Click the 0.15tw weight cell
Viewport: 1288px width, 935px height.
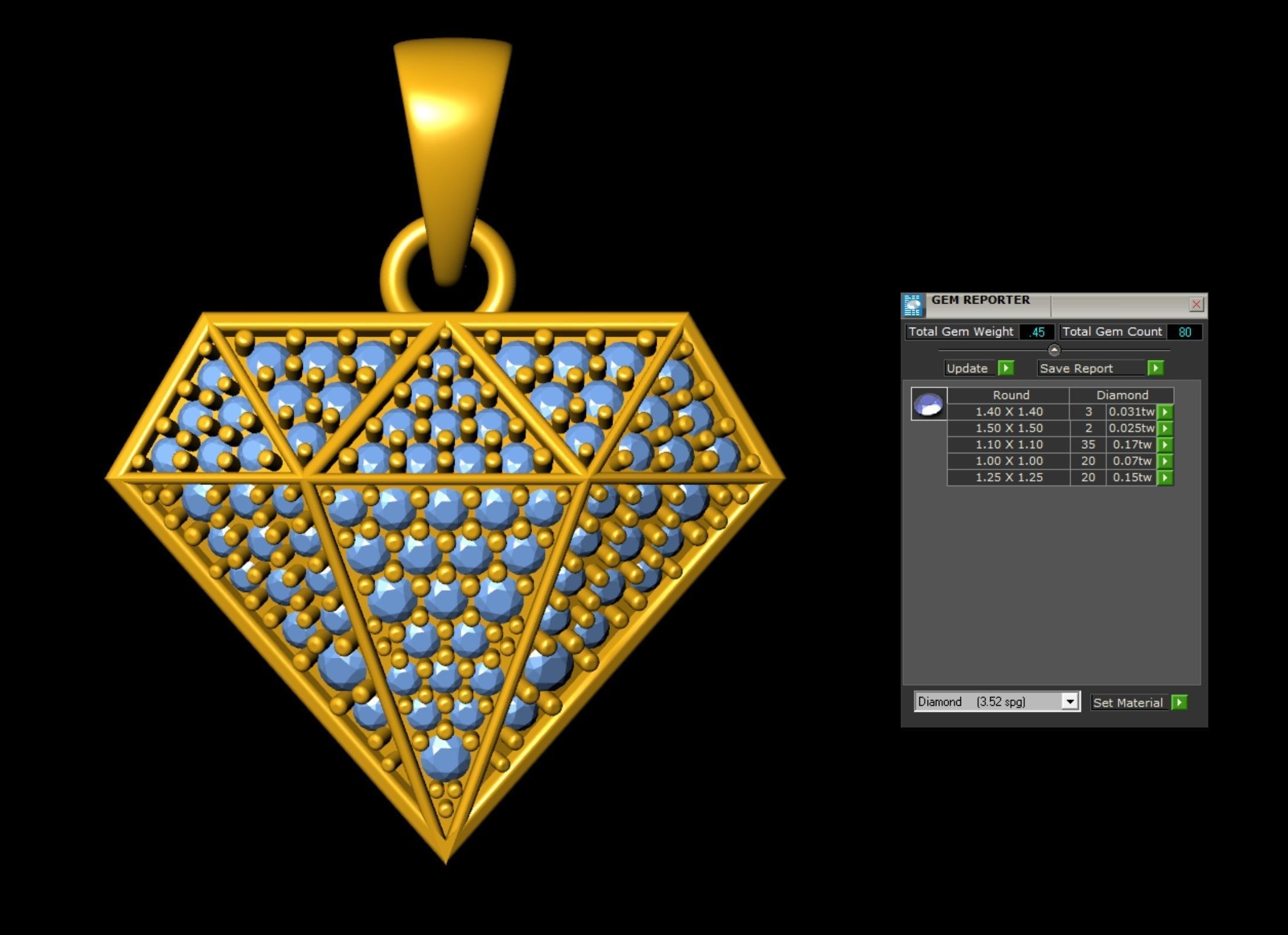(1132, 478)
